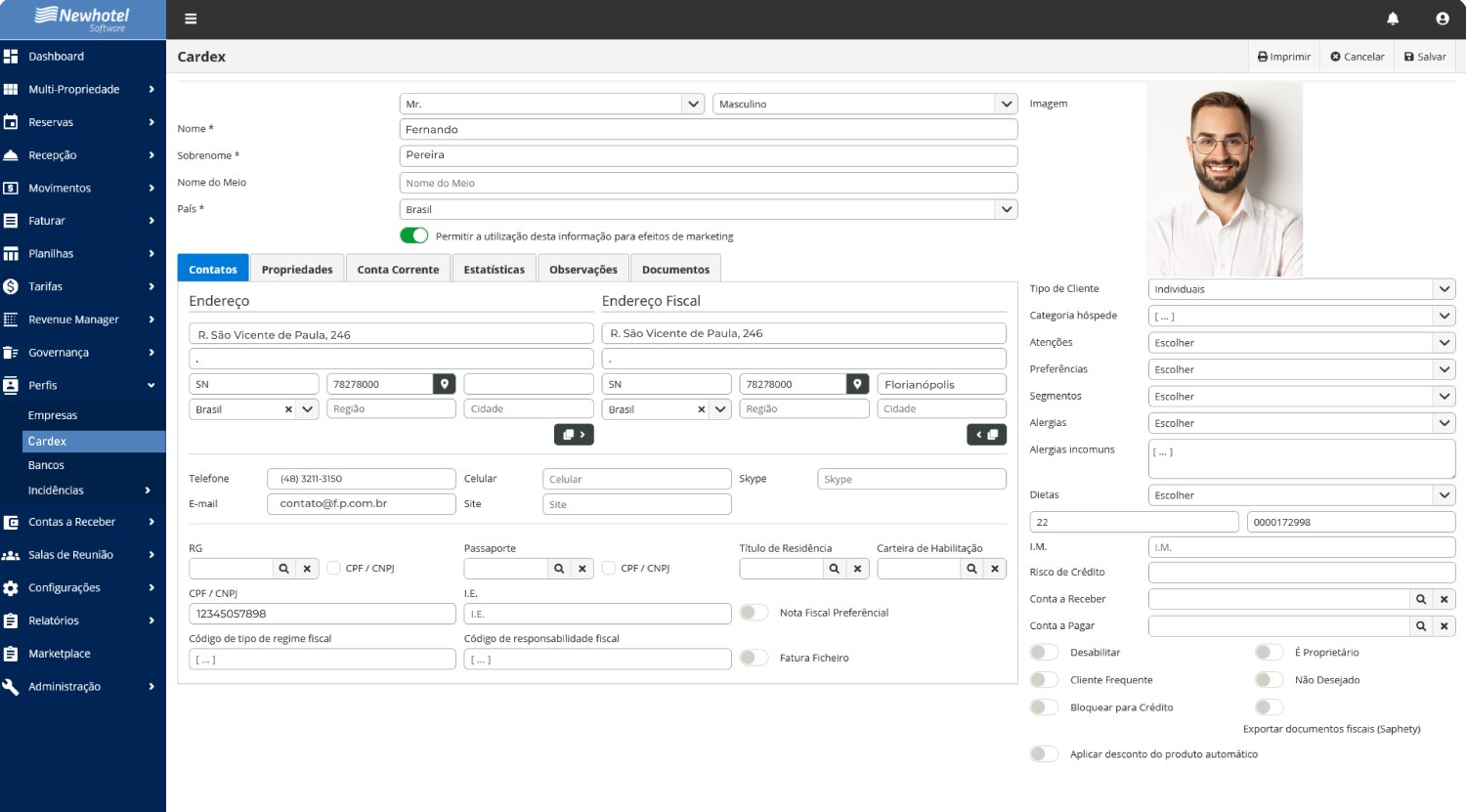Open user account icon in header
The height and width of the screenshot is (812, 1466).
click(1443, 19)
